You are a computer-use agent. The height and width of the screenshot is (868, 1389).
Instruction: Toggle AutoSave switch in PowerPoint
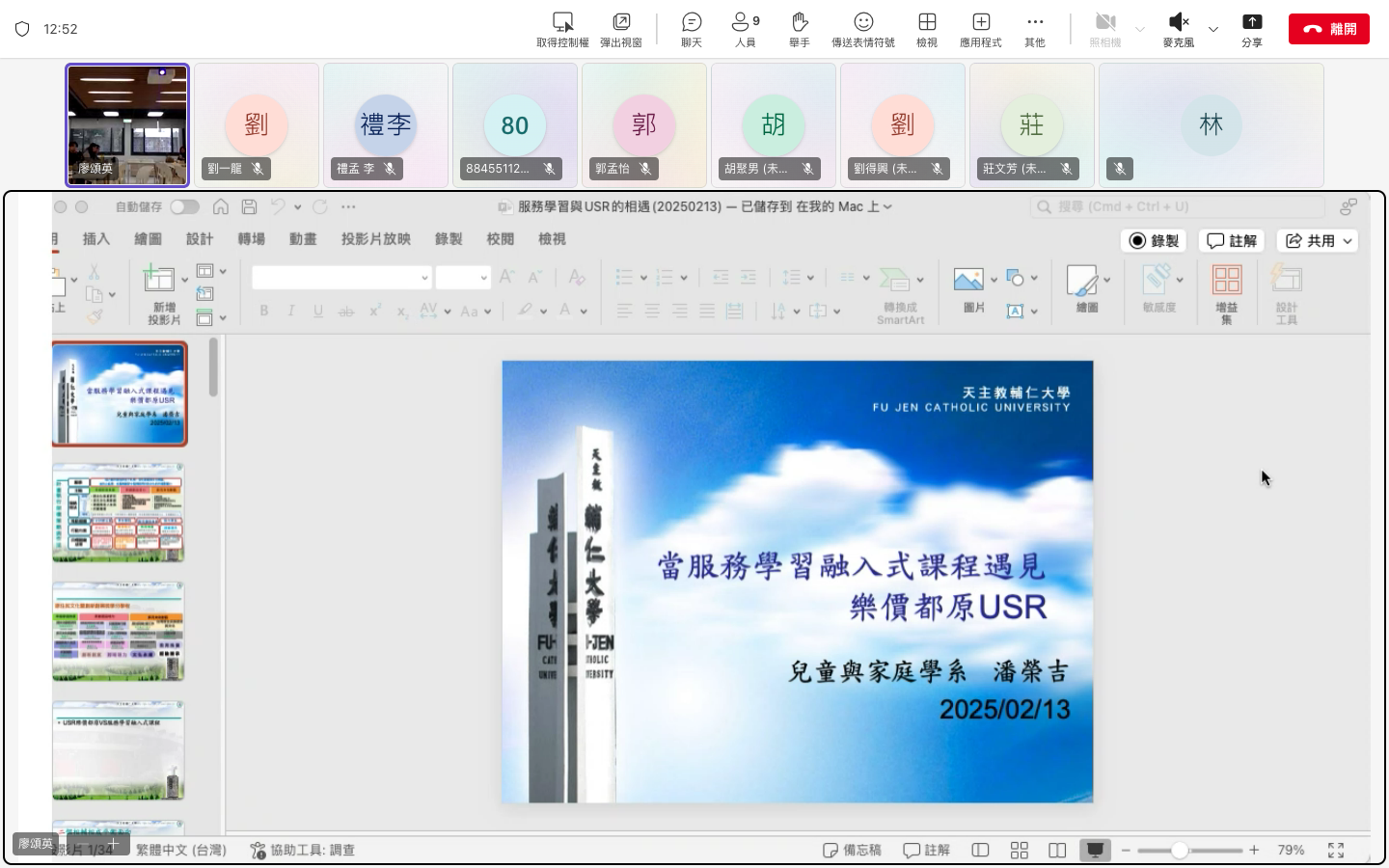(x=184, y=206)
